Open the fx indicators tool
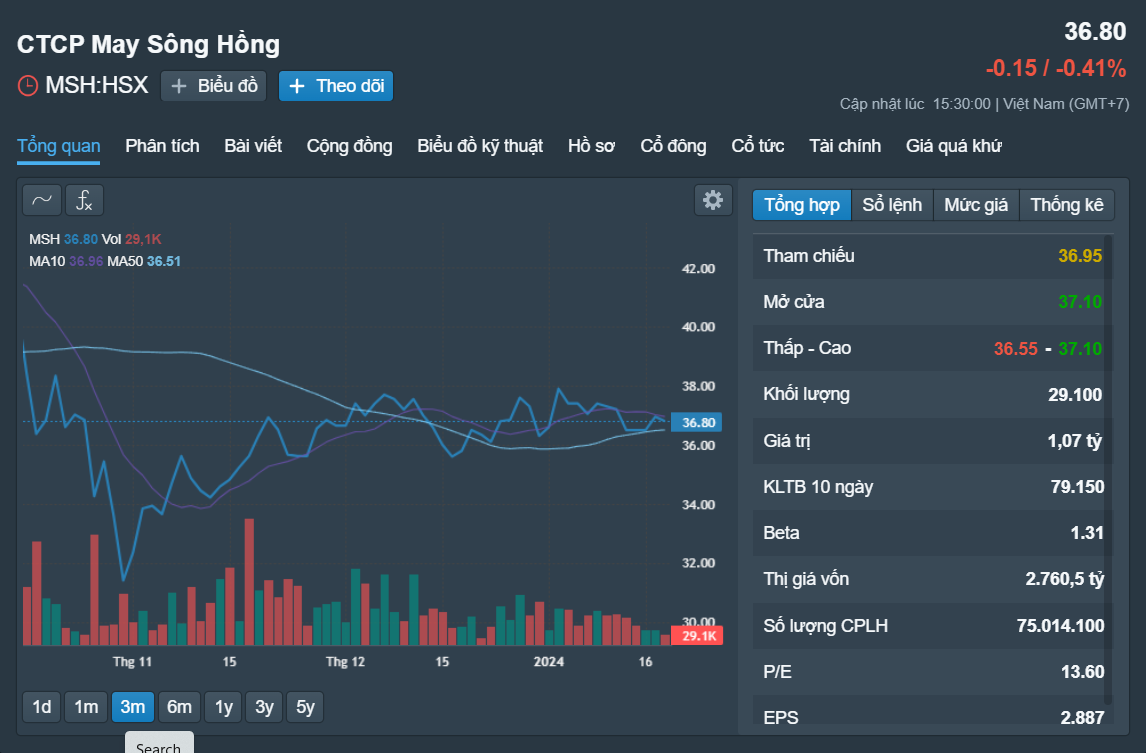 (x=85, y=200)
